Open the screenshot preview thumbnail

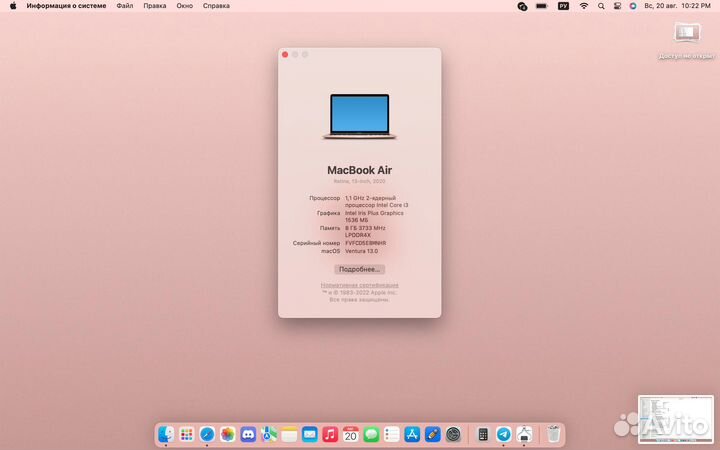675,418
